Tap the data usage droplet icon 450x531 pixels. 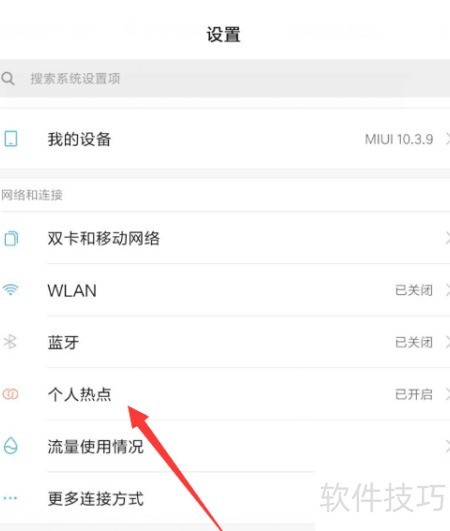10,446
